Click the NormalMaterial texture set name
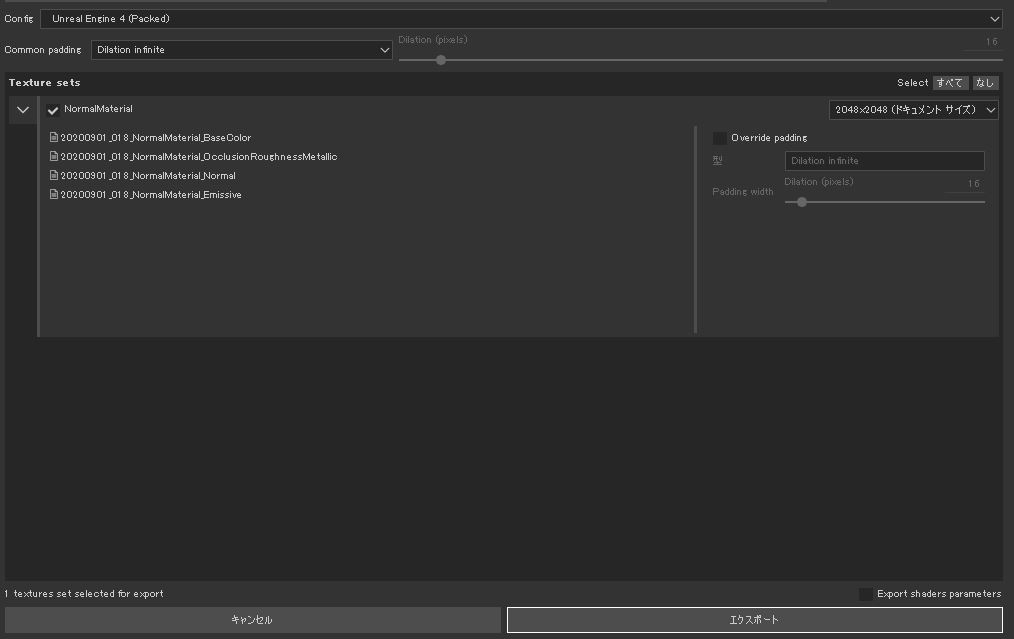Viewport: 1014px width, 639px height. coord(98,109)
